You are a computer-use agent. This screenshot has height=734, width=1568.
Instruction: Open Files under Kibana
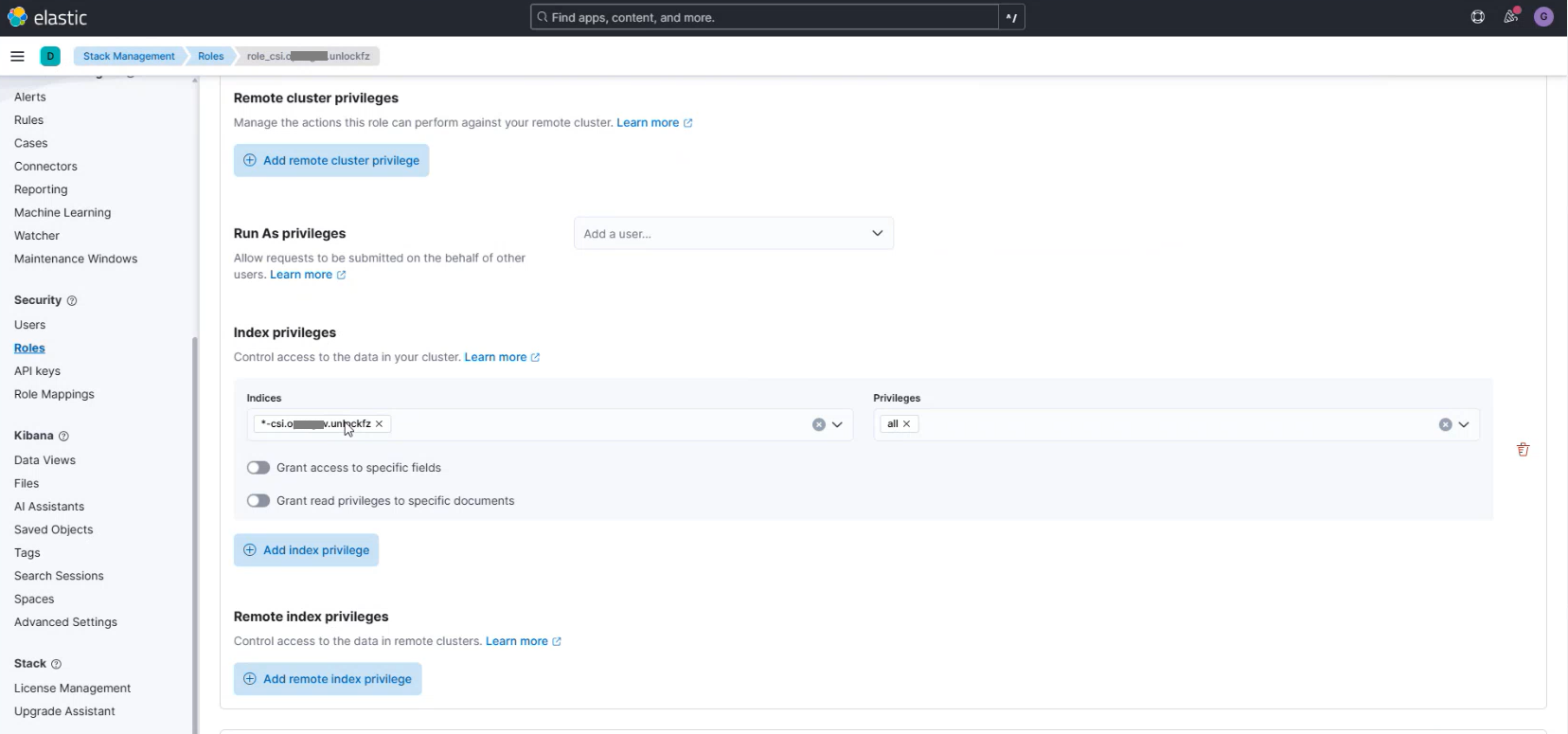pos(27,483)
